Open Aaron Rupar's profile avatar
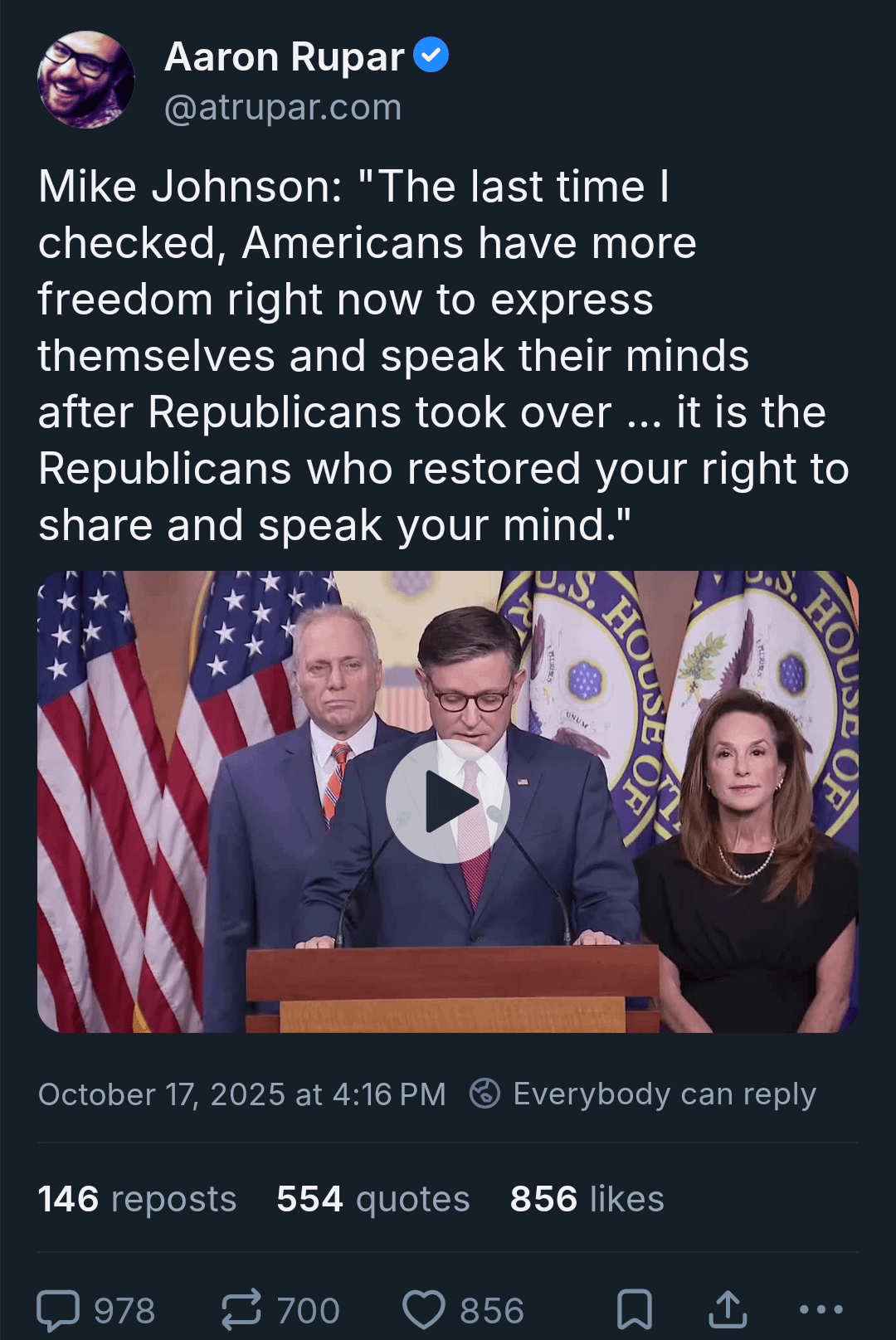 (x=85, y=80)
